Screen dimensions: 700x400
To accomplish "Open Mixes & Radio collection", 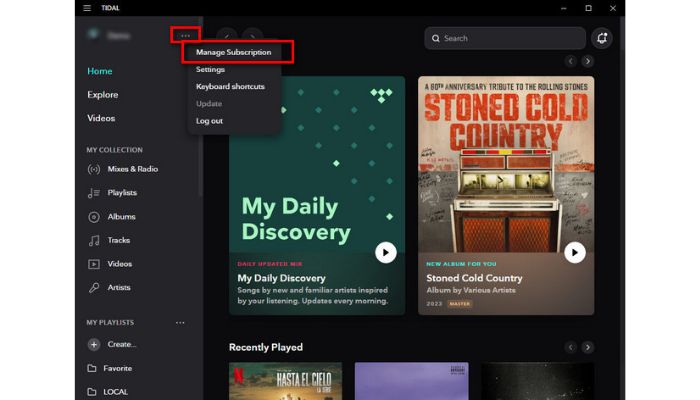I will (133, 169).
